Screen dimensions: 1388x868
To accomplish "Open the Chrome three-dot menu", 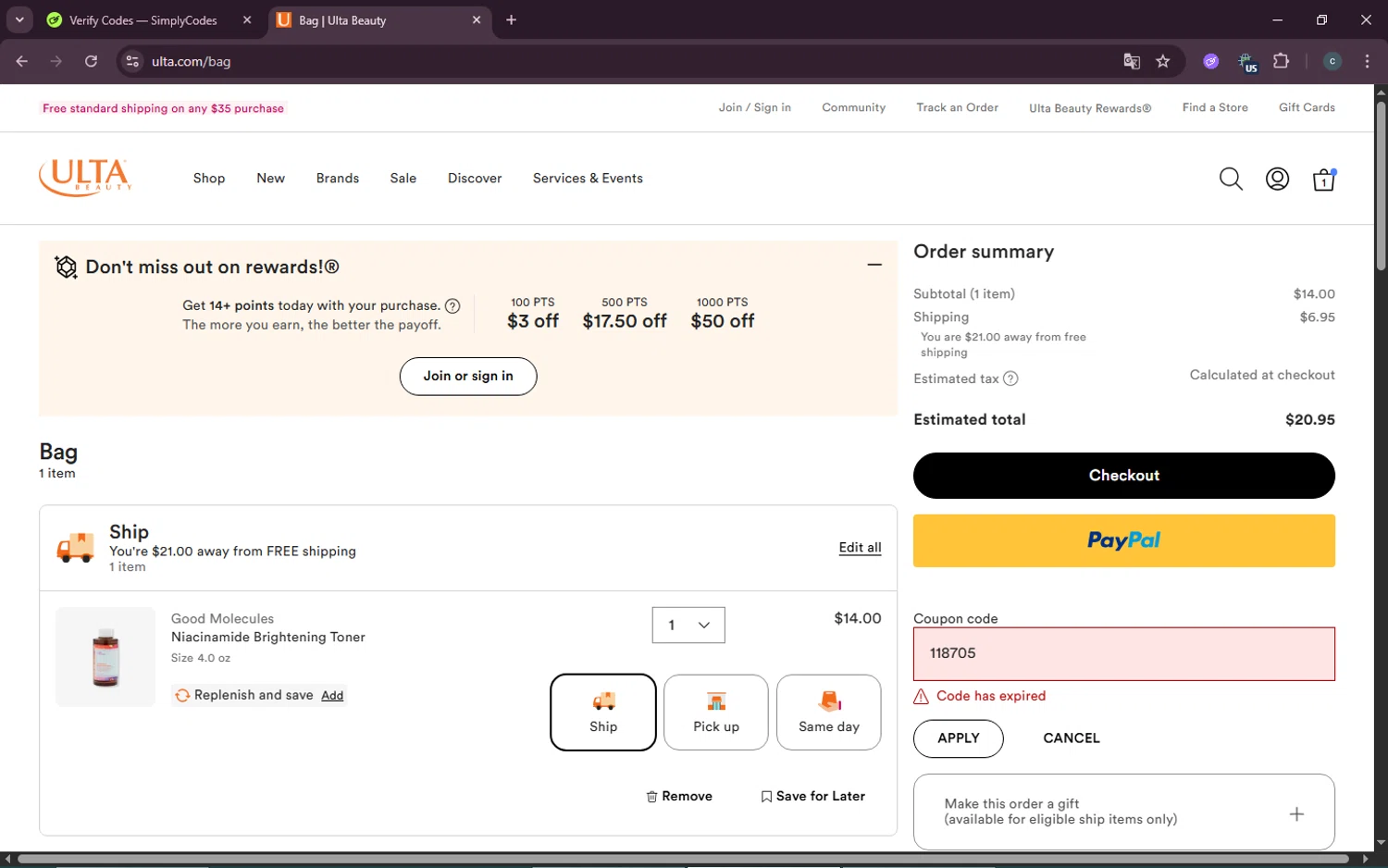I will (1367, 61).
